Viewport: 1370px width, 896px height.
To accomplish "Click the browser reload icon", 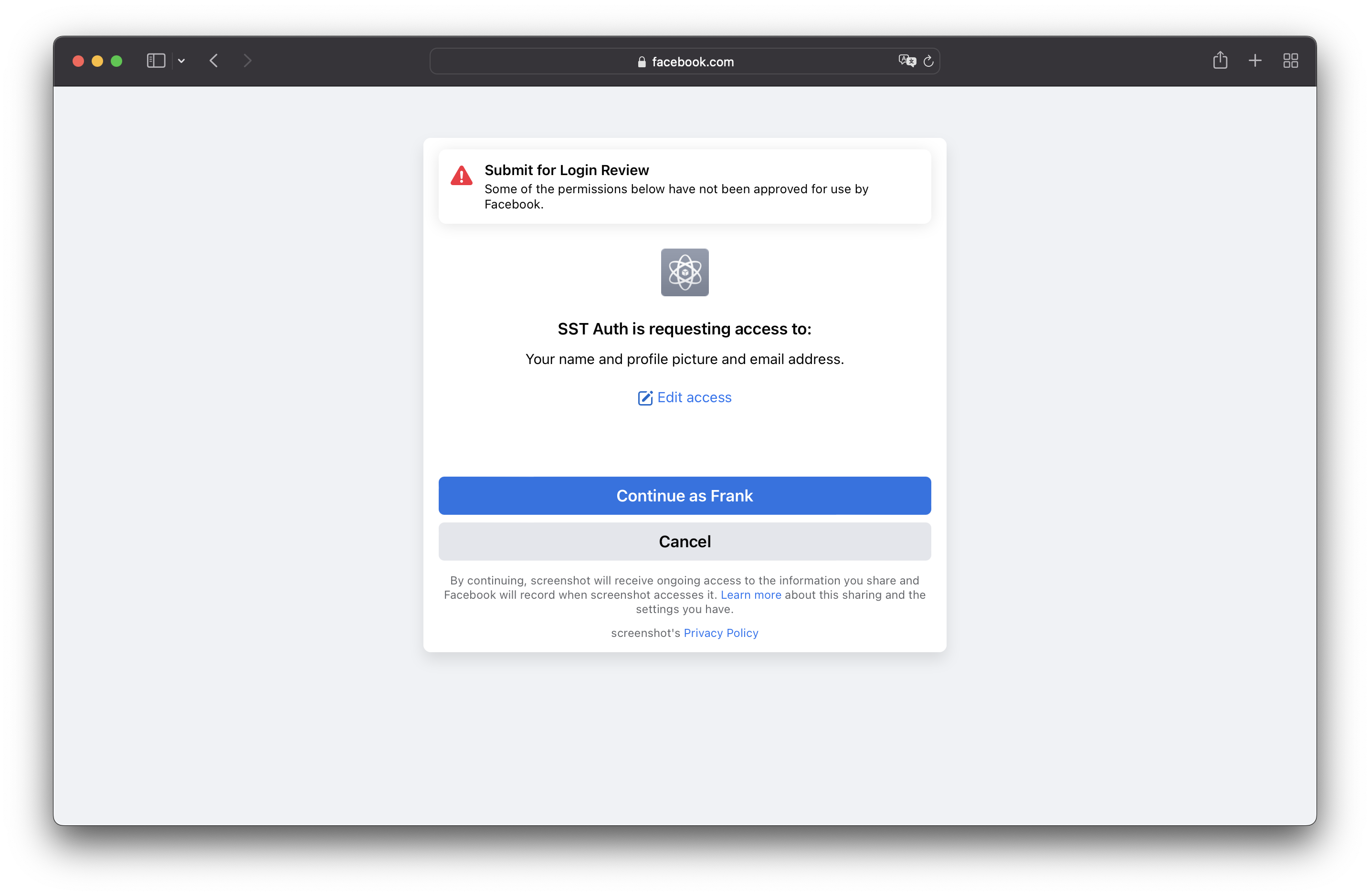I will pyautogui.click(x=928, y=61).
